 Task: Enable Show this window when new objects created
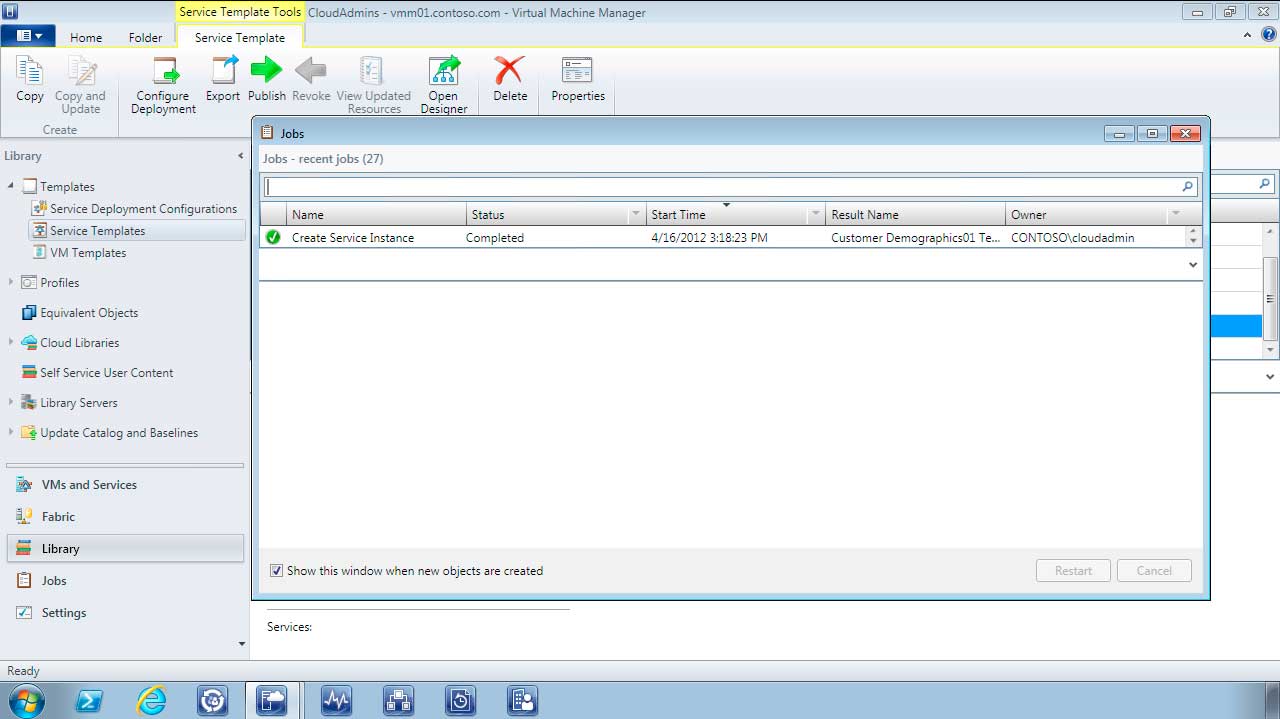[x=276, y=571]
